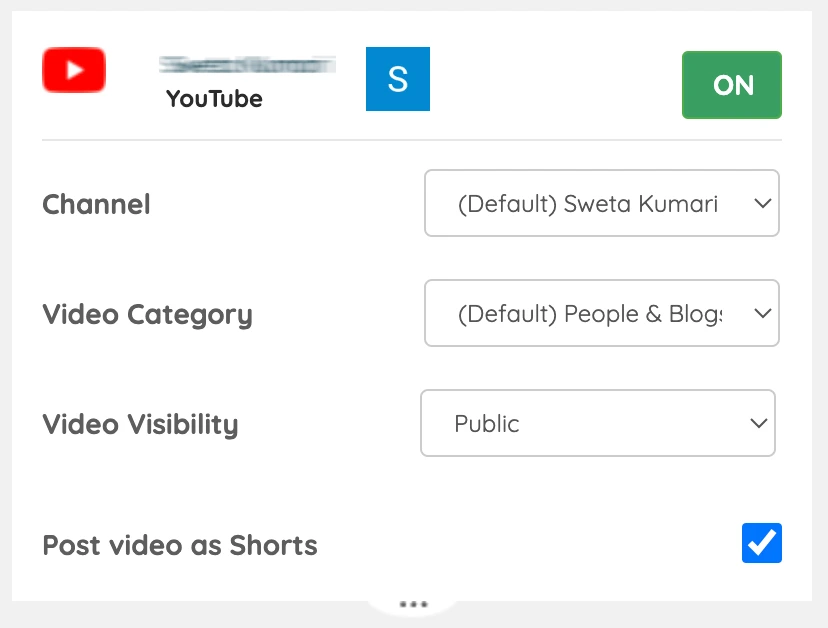Screen dimensions: 828x628
Task: Click the Video Visibility row heading
Action: click(x=140, y=424)
